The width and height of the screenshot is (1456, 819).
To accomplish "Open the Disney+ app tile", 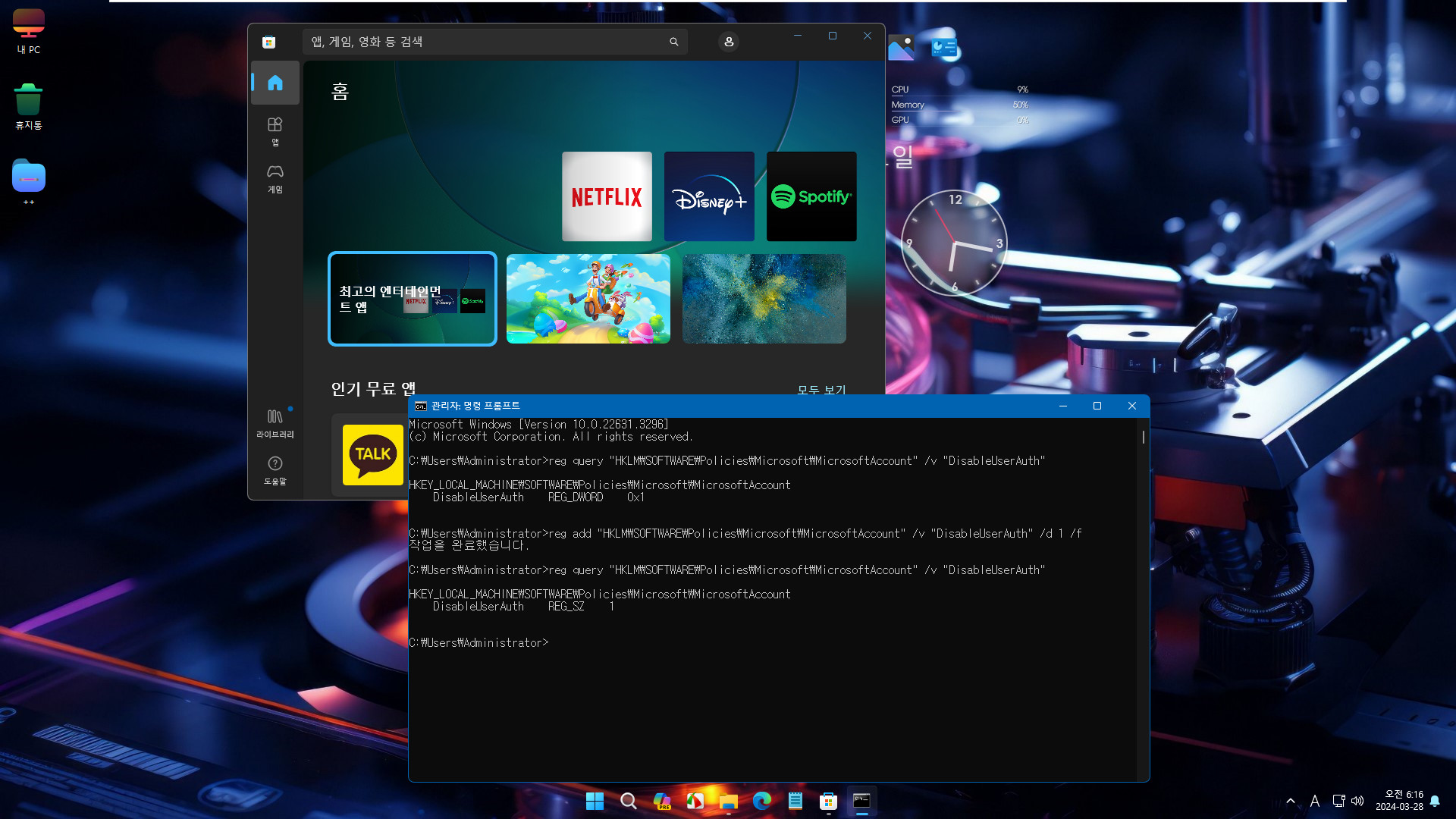I will click(709, 196).
